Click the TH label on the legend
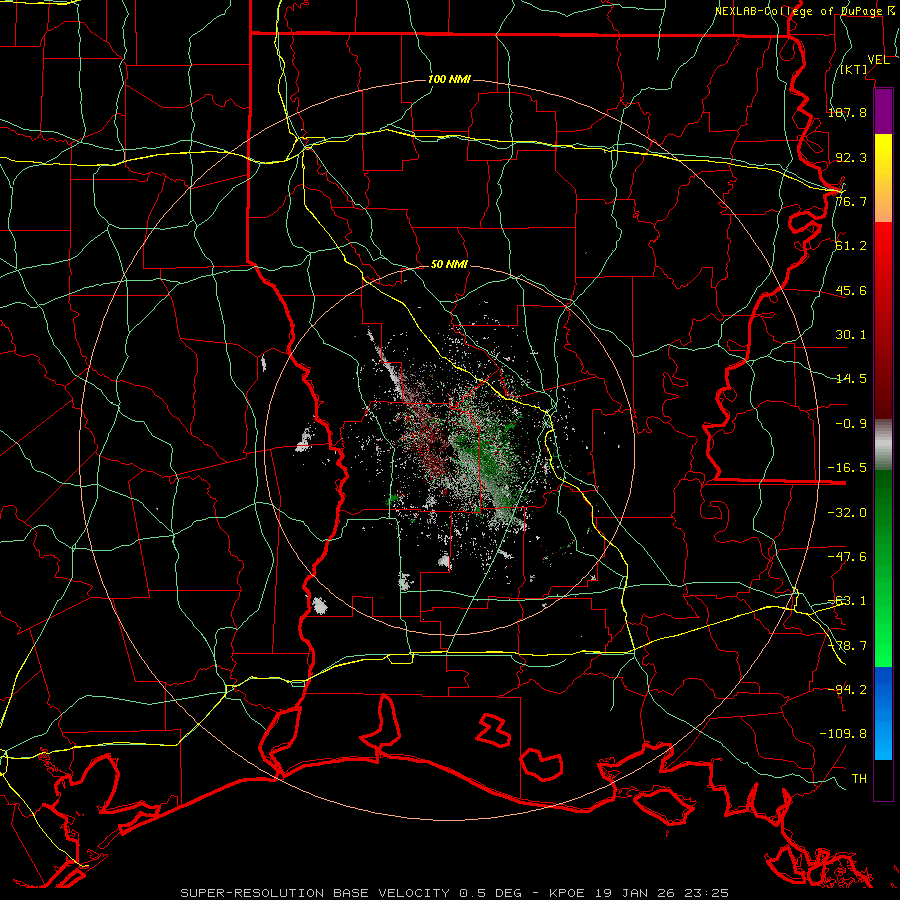900x900 pixels. click(x=859, y=779)
